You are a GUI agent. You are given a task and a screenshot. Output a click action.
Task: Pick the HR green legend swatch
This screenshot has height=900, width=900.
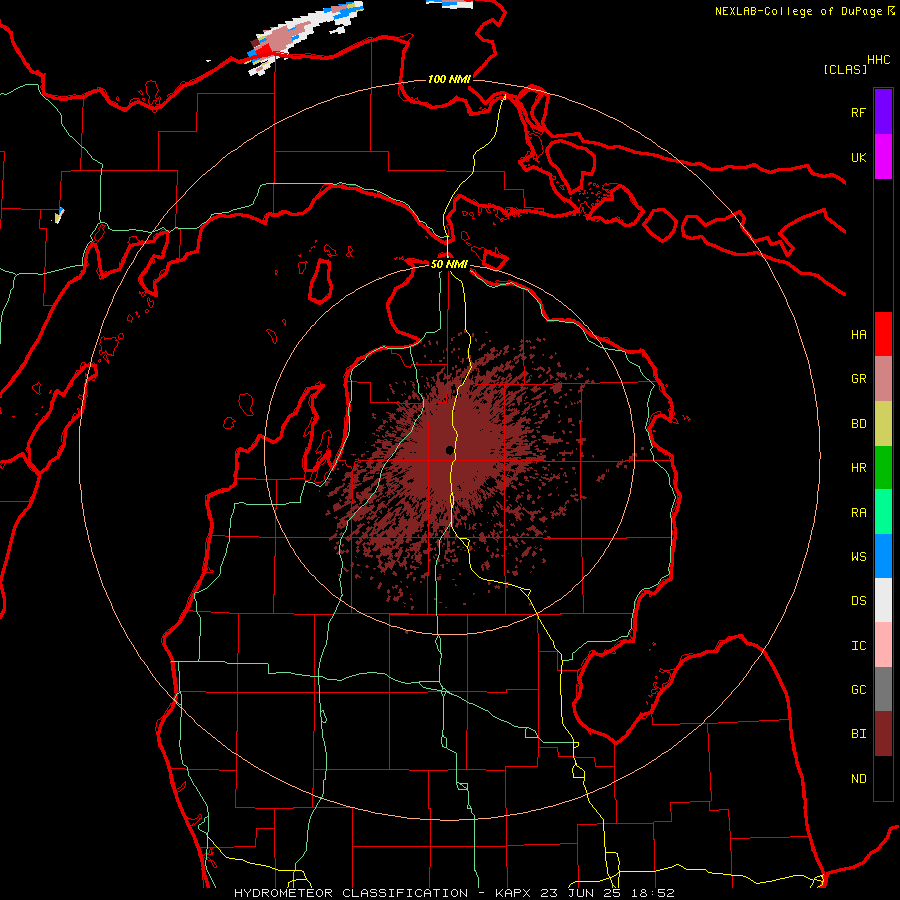(x=883, y=467)
